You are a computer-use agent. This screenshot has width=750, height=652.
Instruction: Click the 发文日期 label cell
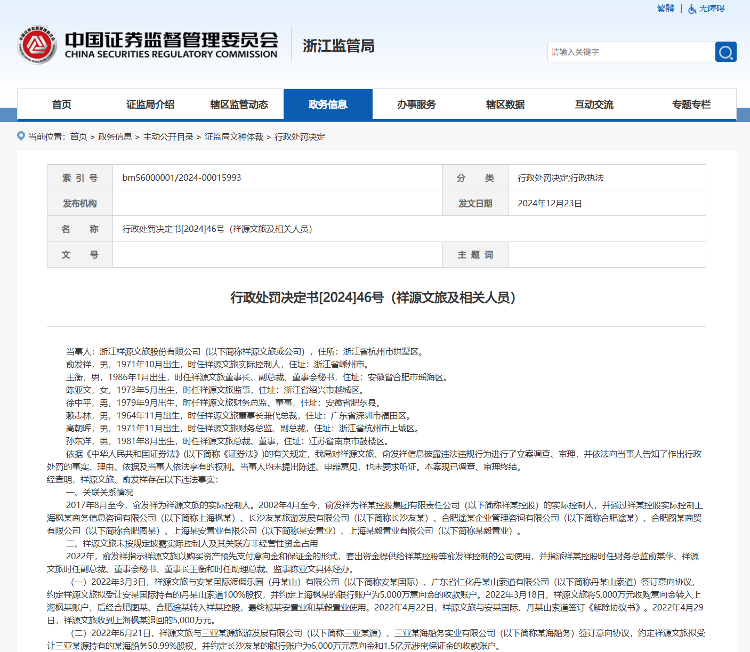click(475, 203)
